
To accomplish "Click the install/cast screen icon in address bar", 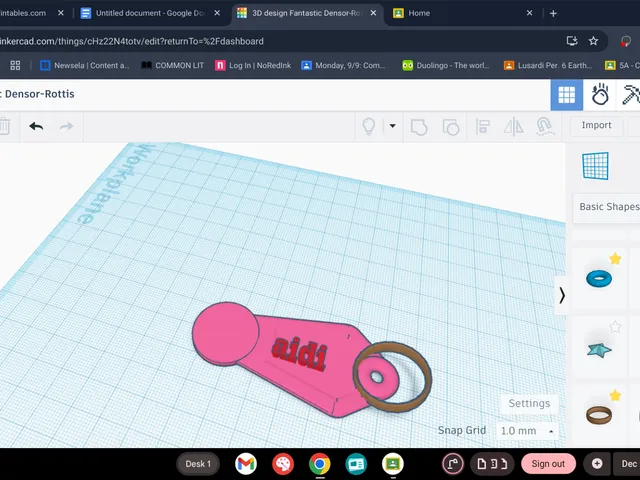I will coord(572,41).
